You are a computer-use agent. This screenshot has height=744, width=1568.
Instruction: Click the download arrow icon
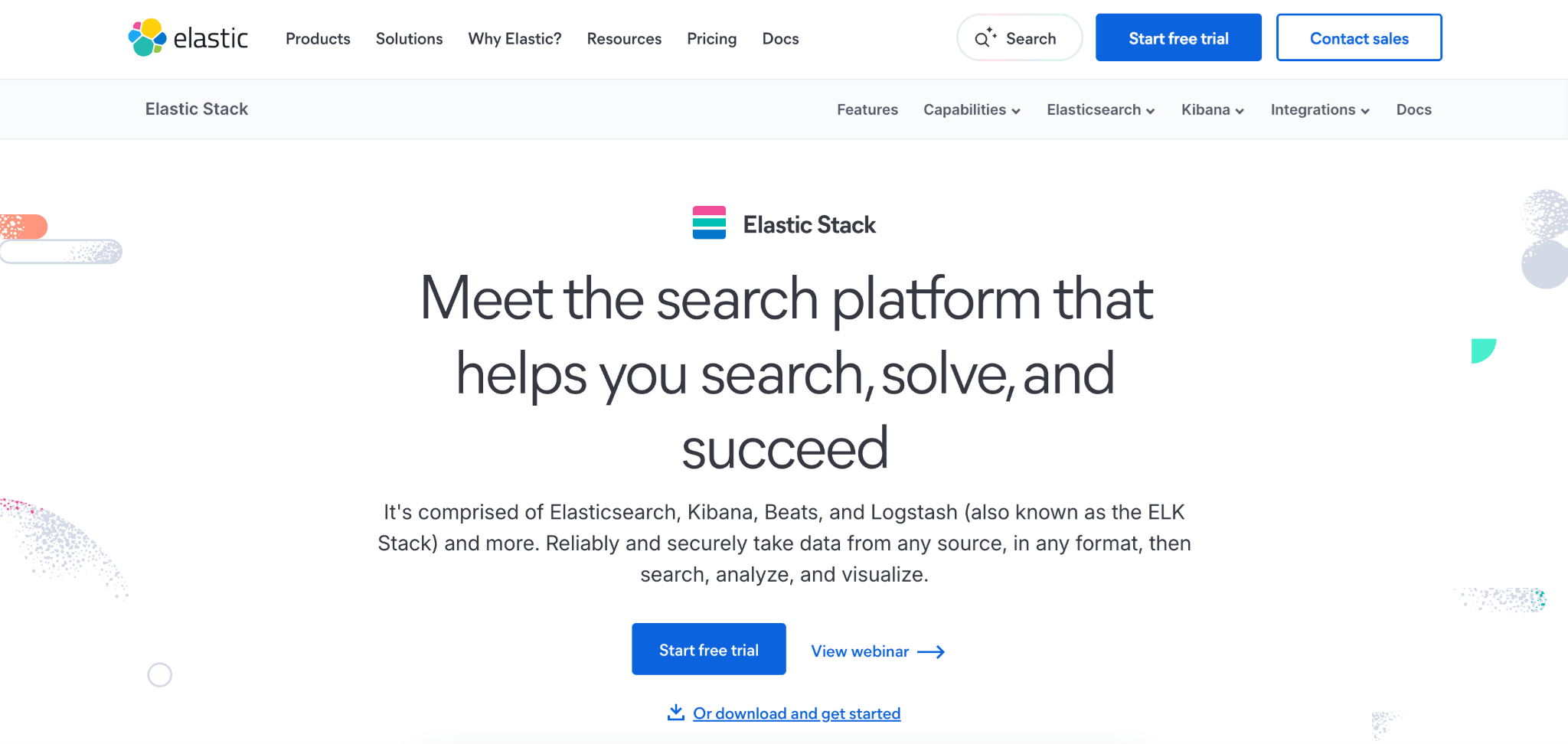pyautogui.click(x=675, y=713)
